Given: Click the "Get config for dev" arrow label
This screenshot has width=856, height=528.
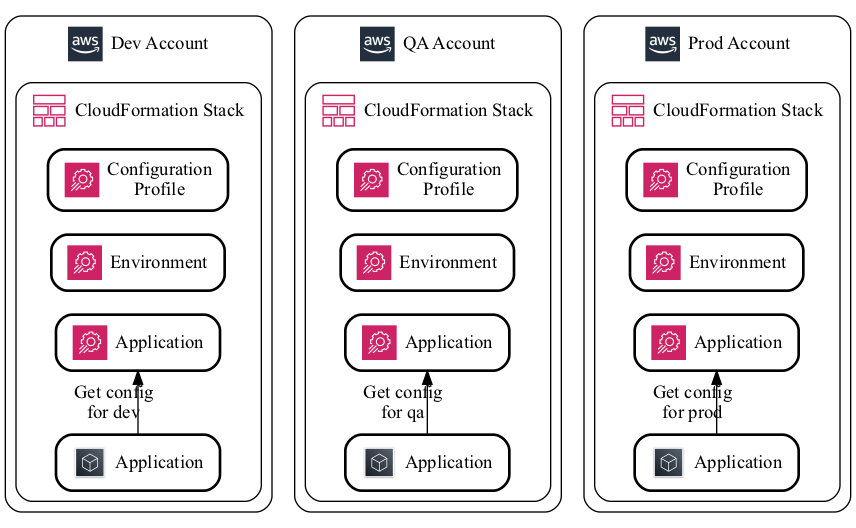Looking at the screenshot, I should [113, 402].
